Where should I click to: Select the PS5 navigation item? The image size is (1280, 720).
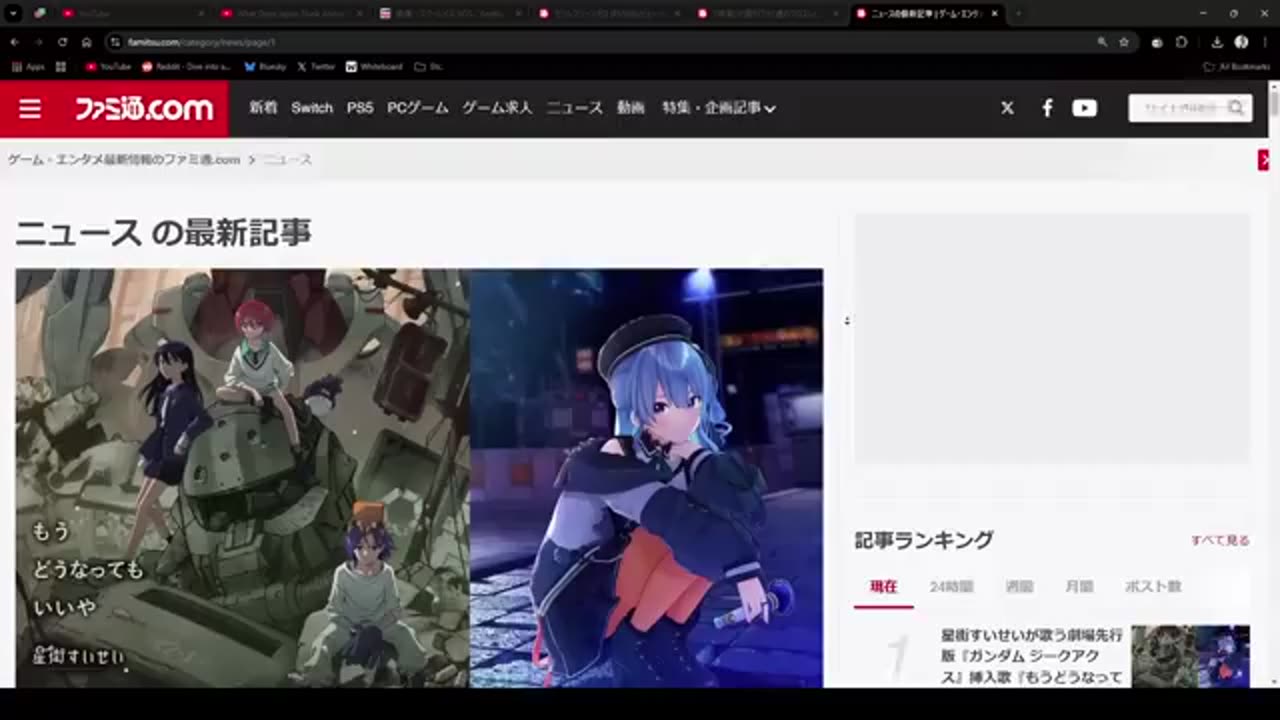click(x=360, y=108)
